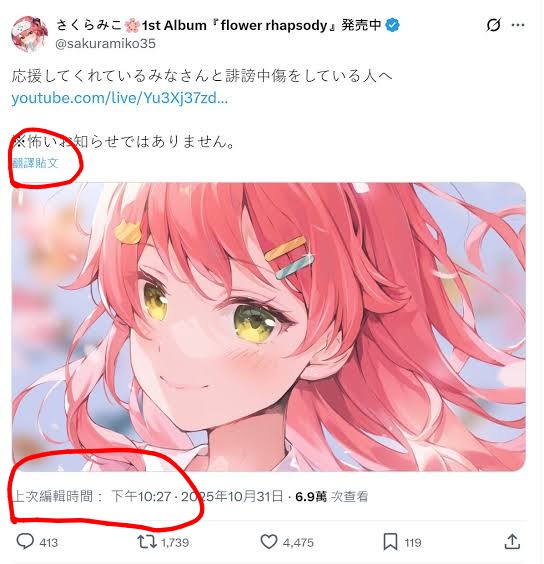
Task: Click the @sakuramiko35 handle
Action: click(105, 44)
